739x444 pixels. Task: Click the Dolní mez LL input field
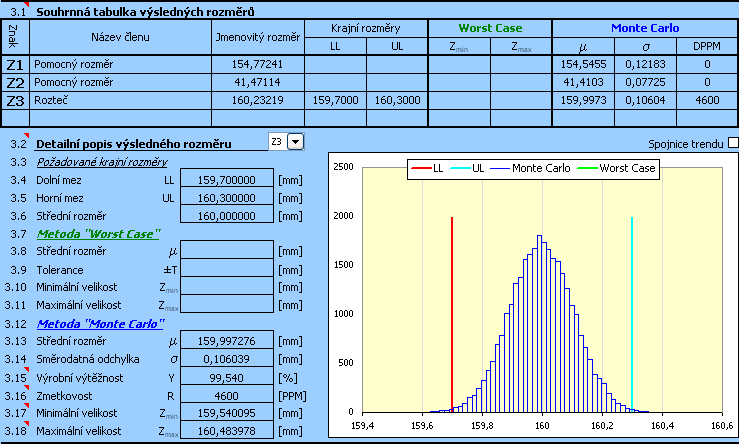225,180
